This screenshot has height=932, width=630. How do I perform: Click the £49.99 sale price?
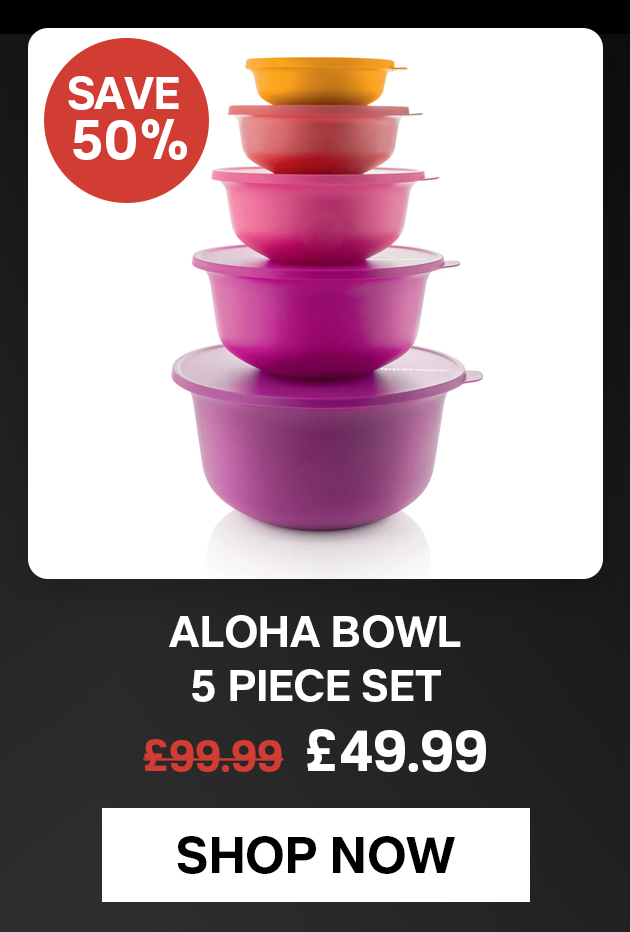(396, 751)
